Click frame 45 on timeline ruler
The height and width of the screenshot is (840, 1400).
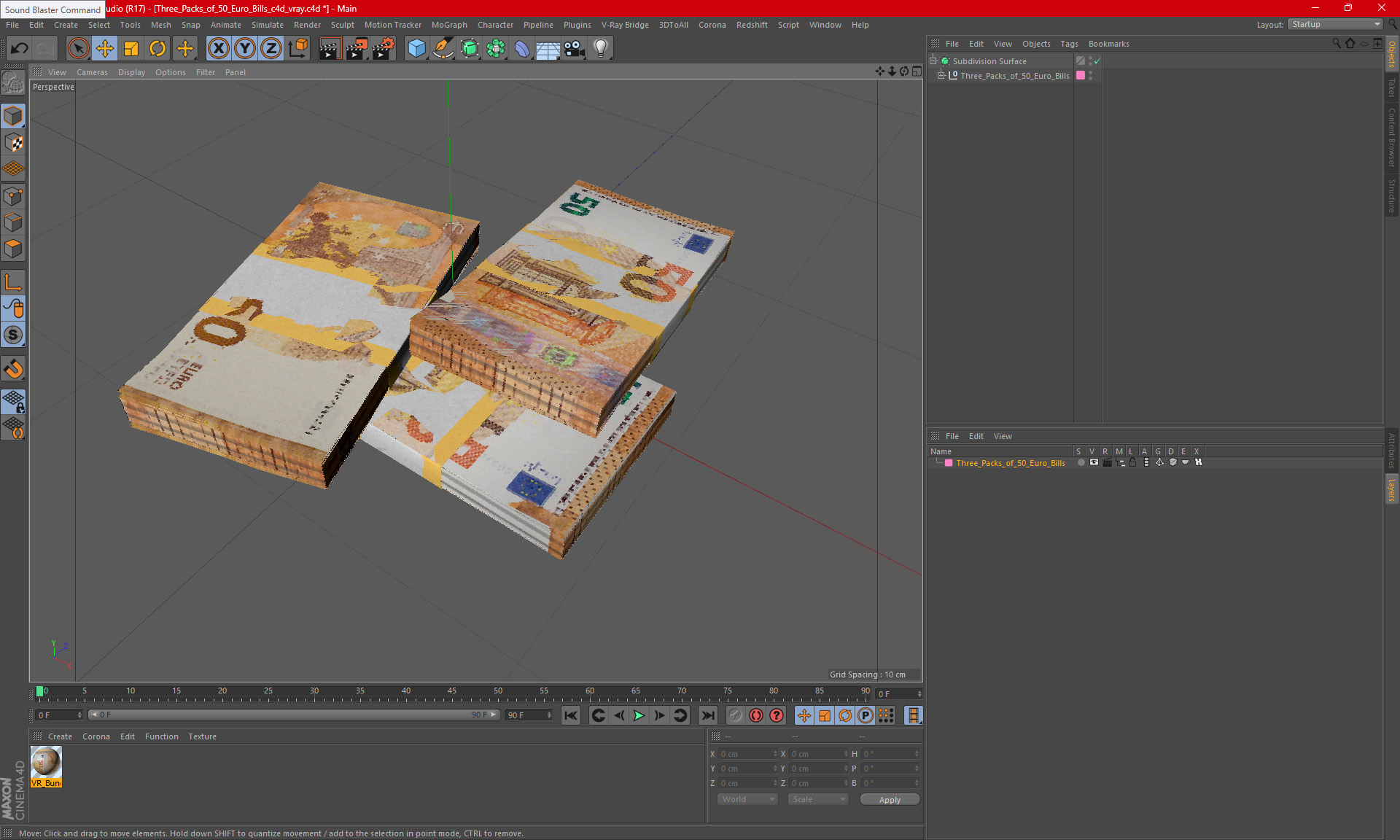452,691
